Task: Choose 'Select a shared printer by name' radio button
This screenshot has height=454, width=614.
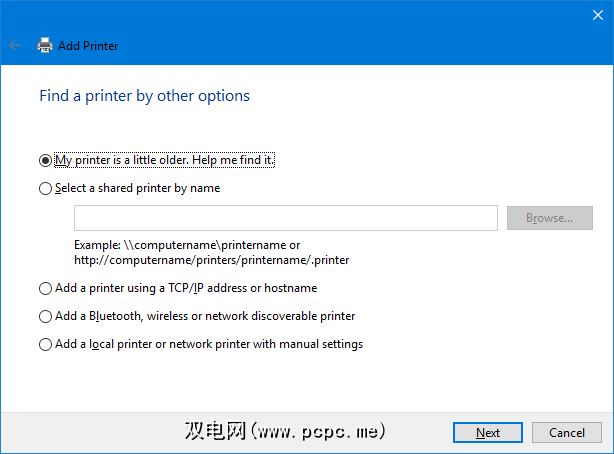Action: pos(45,188)
